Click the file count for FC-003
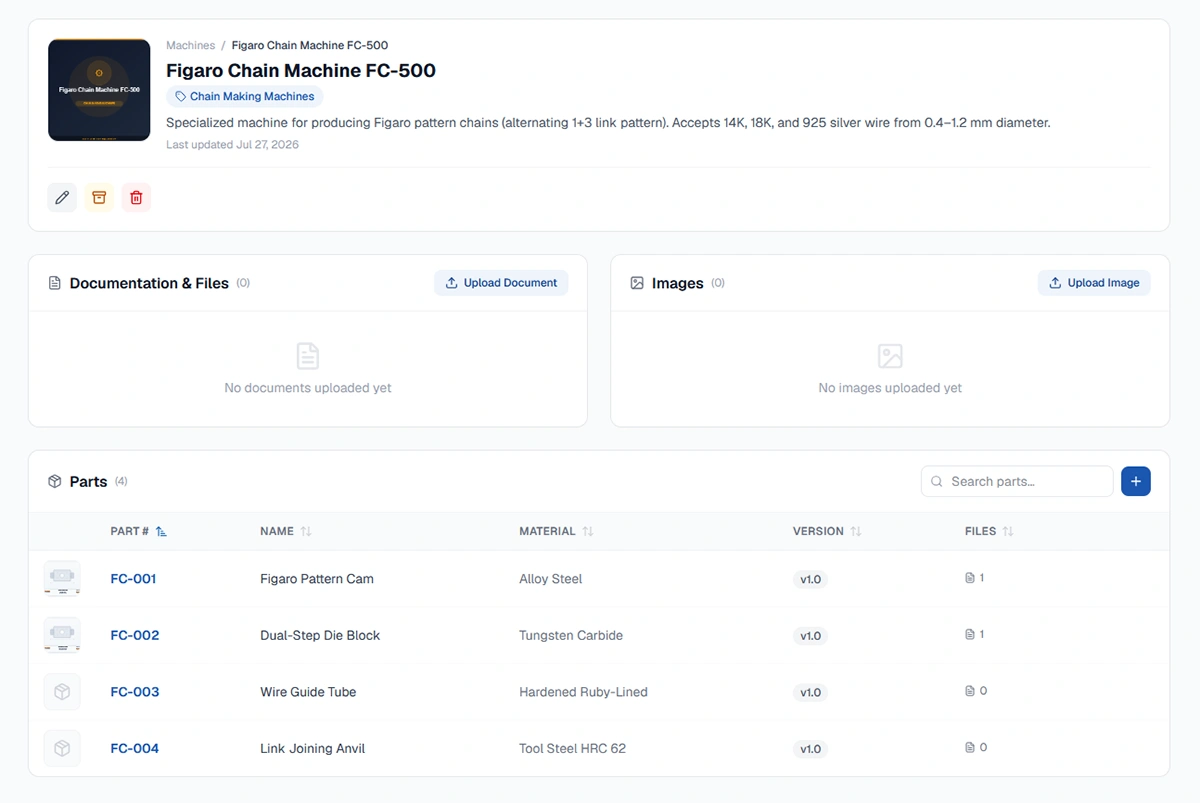Viewport: 1200px width, 803px height. pyautogui.click(x=976, y=691)
